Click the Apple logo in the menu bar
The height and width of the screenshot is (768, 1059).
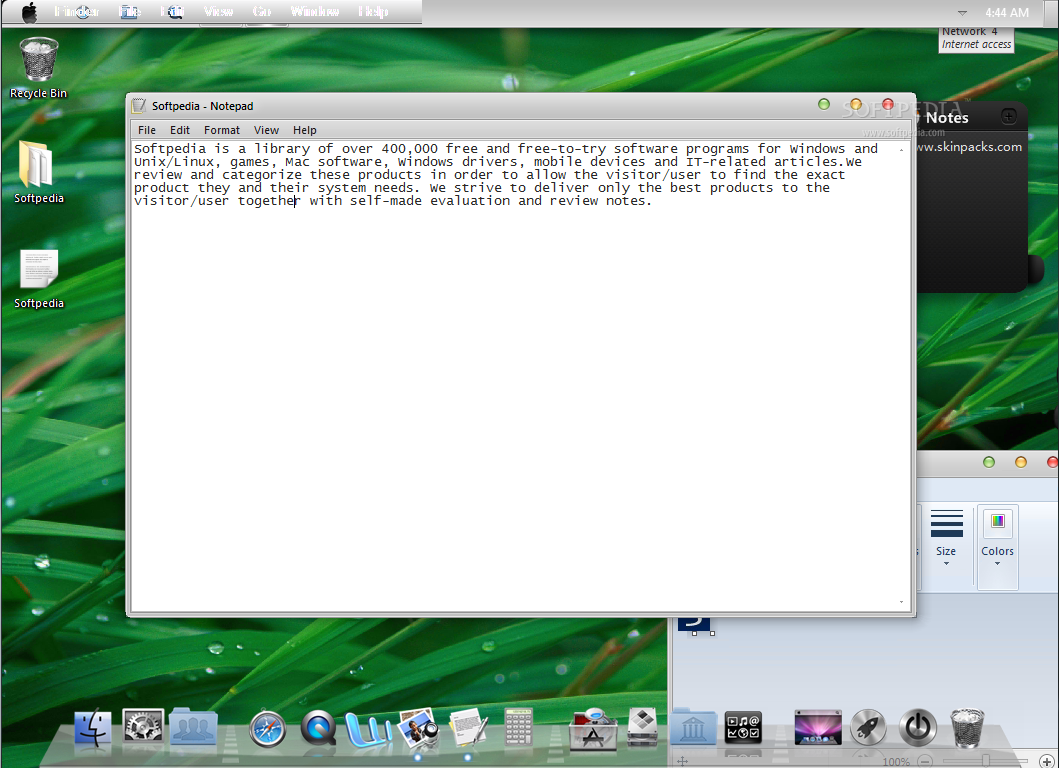pyautogui.click(x=30, y=12)
